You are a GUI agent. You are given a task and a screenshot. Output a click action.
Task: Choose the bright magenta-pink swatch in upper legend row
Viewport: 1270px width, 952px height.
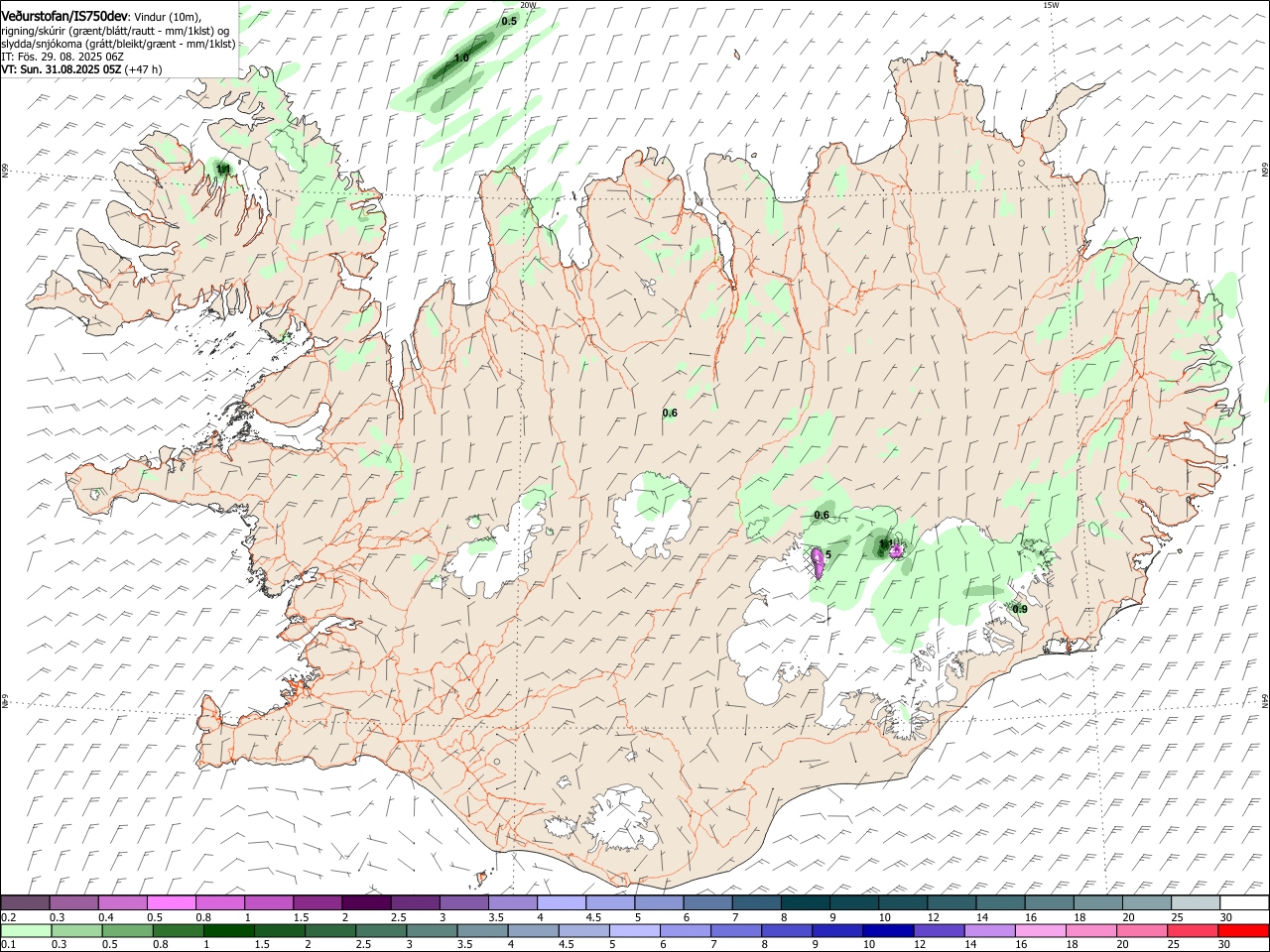171,902
